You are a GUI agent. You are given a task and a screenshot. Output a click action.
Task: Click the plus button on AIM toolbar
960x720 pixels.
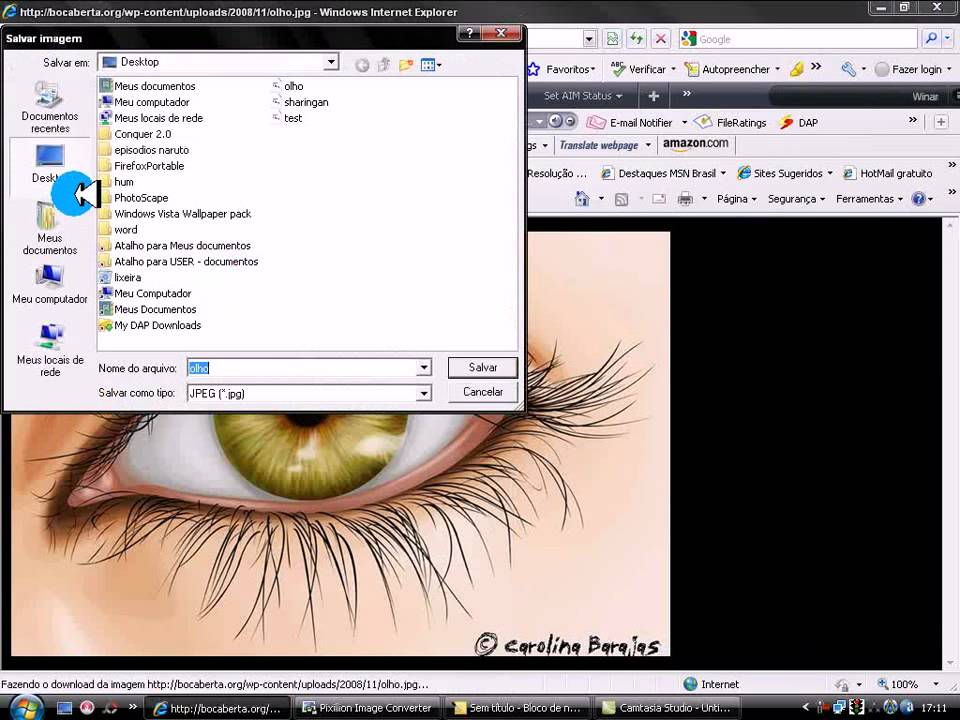(653, 96)
